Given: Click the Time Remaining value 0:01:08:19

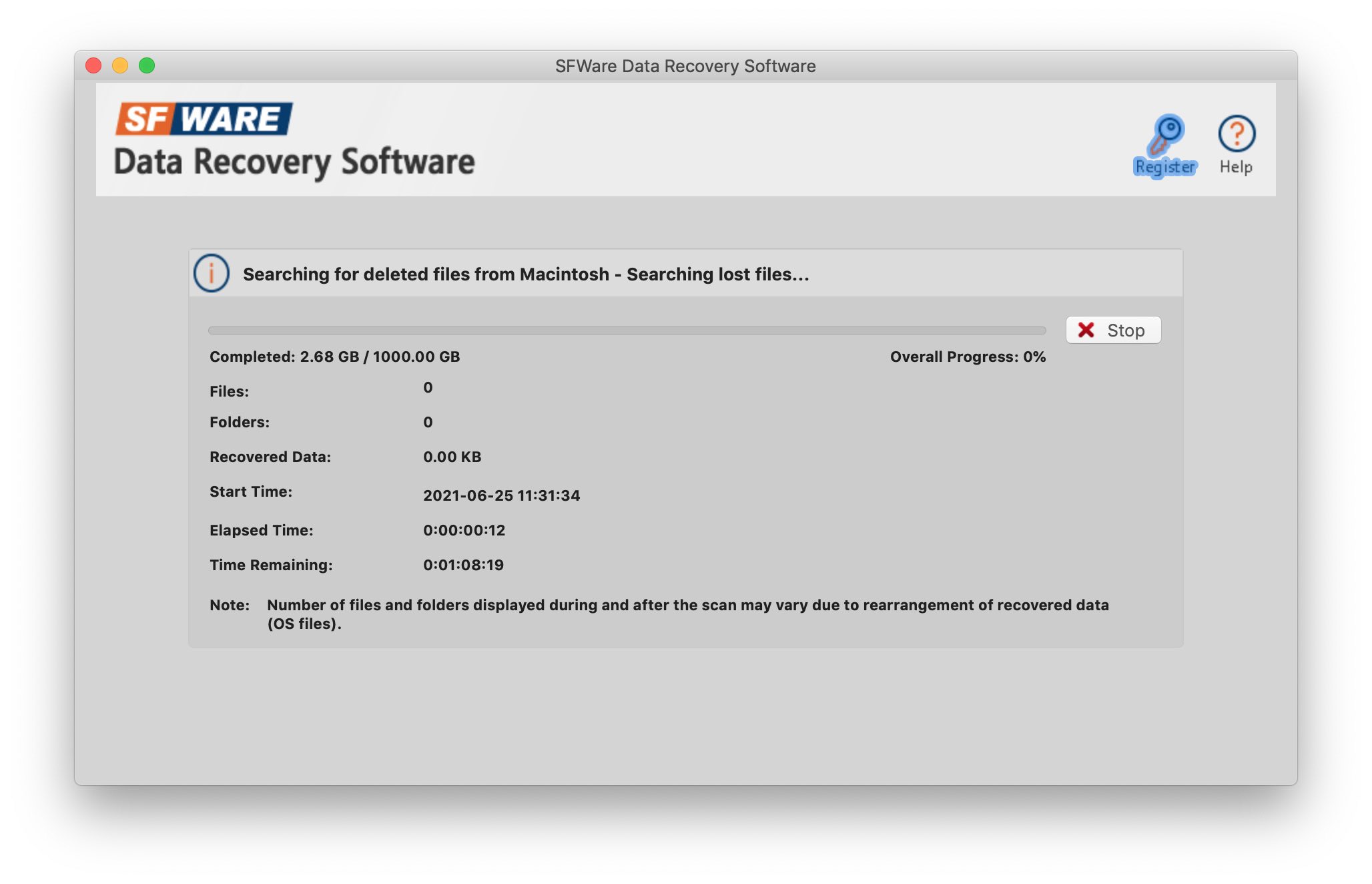Looking at the screenshot, I should click(464, 565).
